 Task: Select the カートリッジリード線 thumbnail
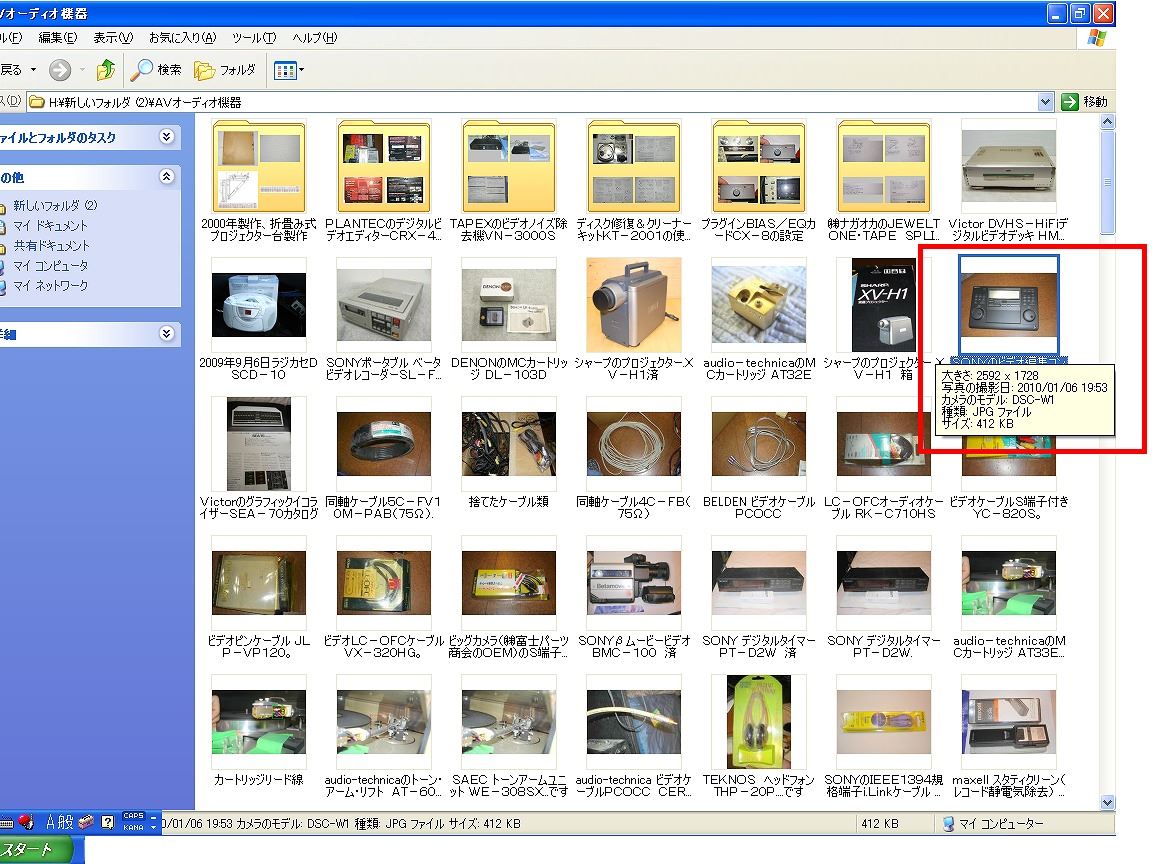[259, 721]
